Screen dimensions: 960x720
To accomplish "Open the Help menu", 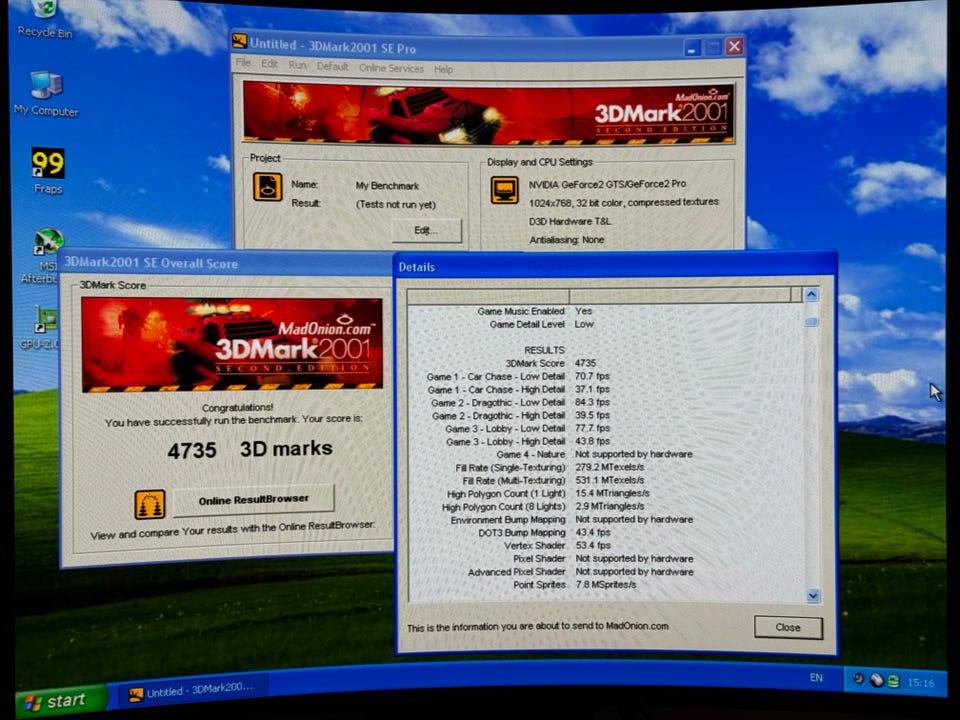I will 444,69.
